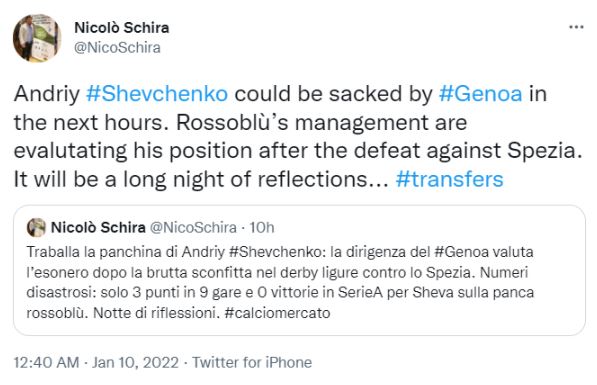Click the 12:40 AM timestamp
This screenshot has width=597, height=385.
[x=46, y=362]
